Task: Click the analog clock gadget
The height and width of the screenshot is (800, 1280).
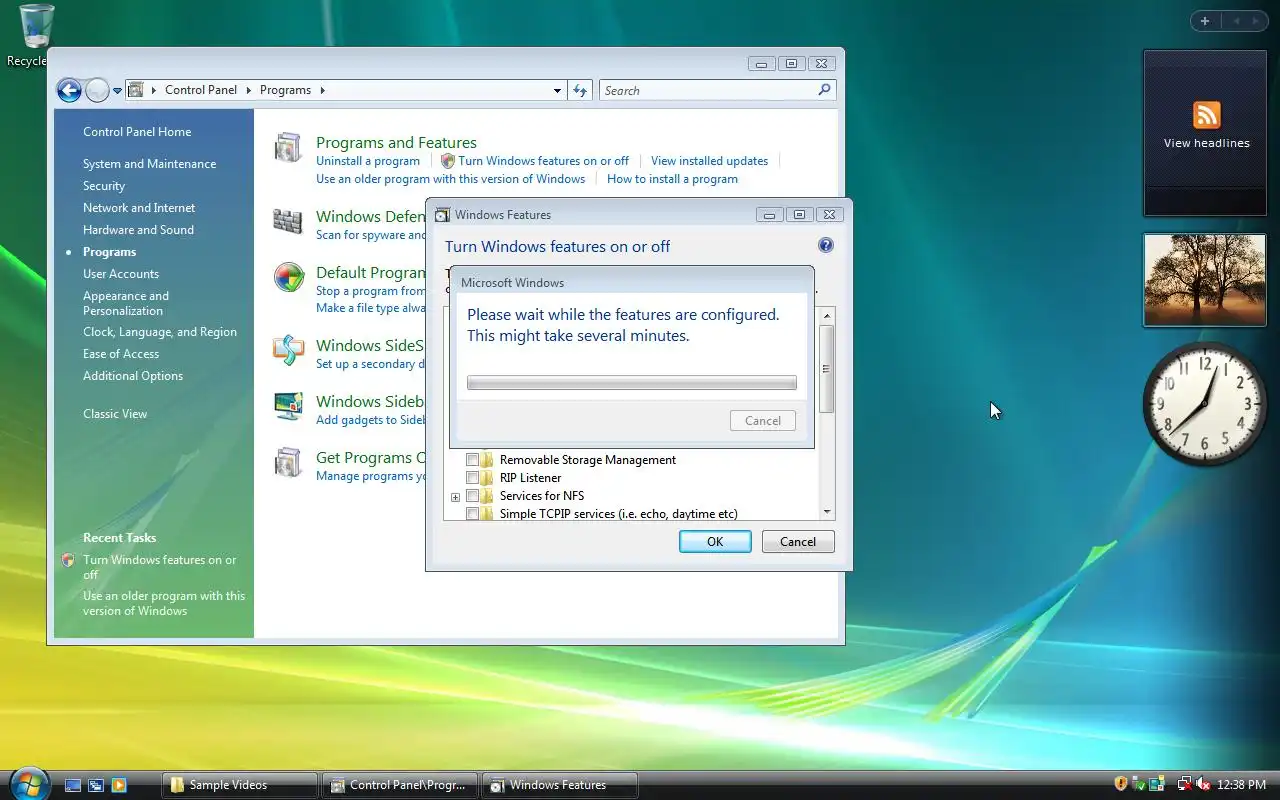Action: coord(1205,404)
